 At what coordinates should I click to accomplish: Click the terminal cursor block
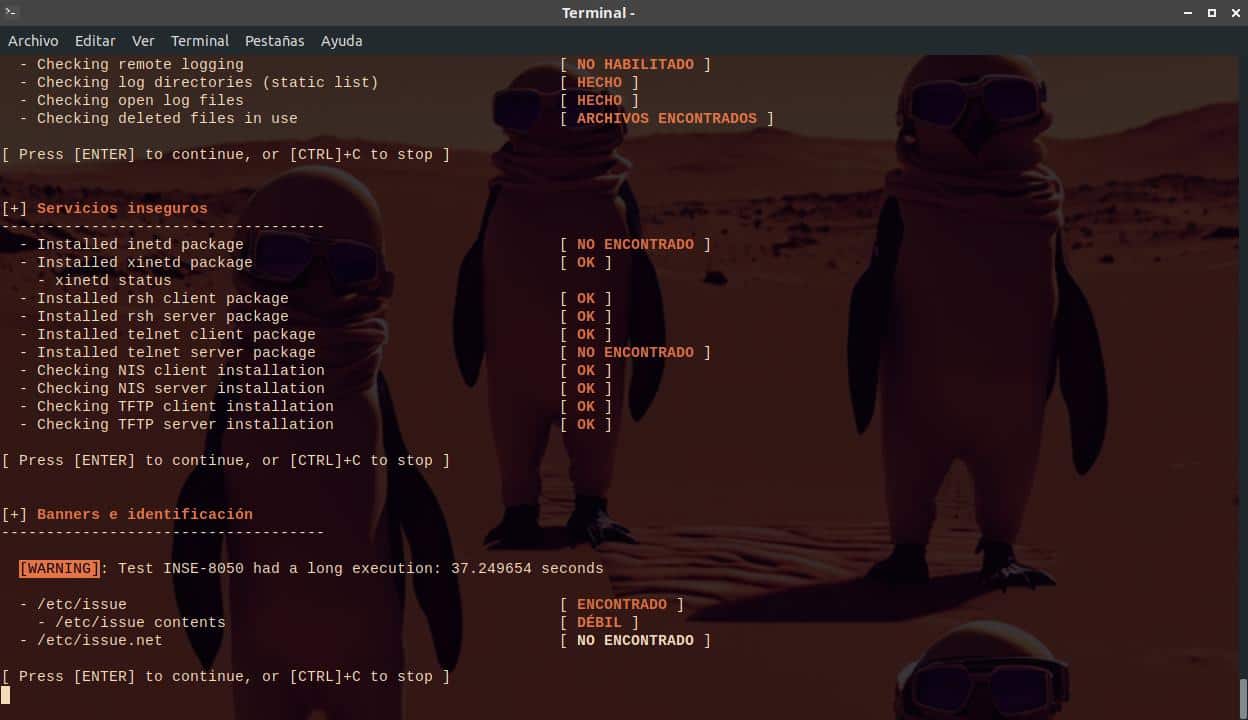click(5, 694)
